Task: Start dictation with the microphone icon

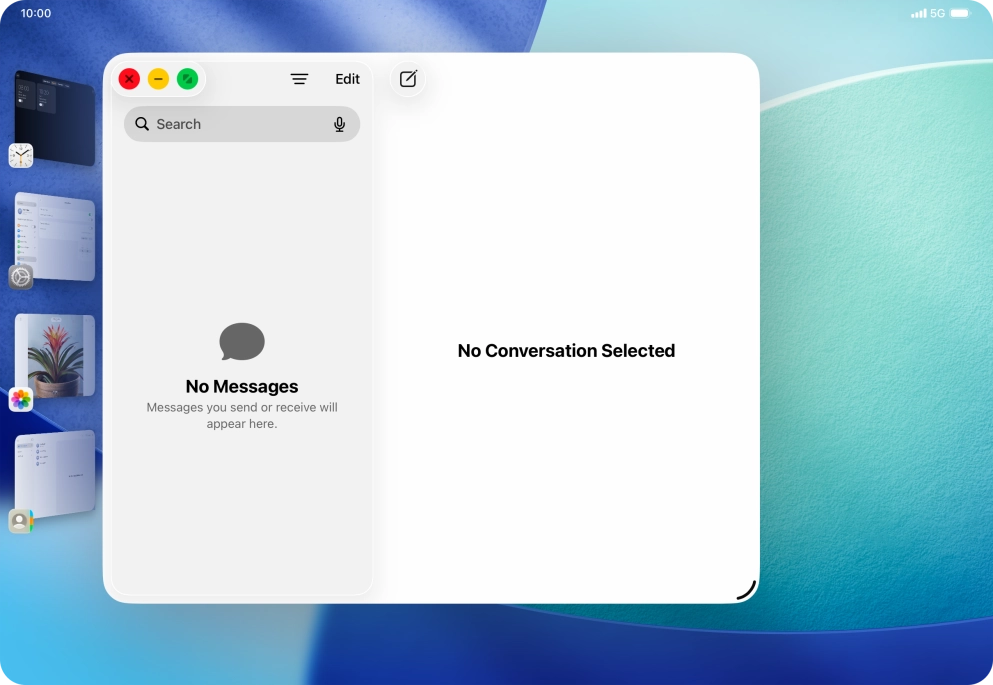Action: tap(340, 124)
